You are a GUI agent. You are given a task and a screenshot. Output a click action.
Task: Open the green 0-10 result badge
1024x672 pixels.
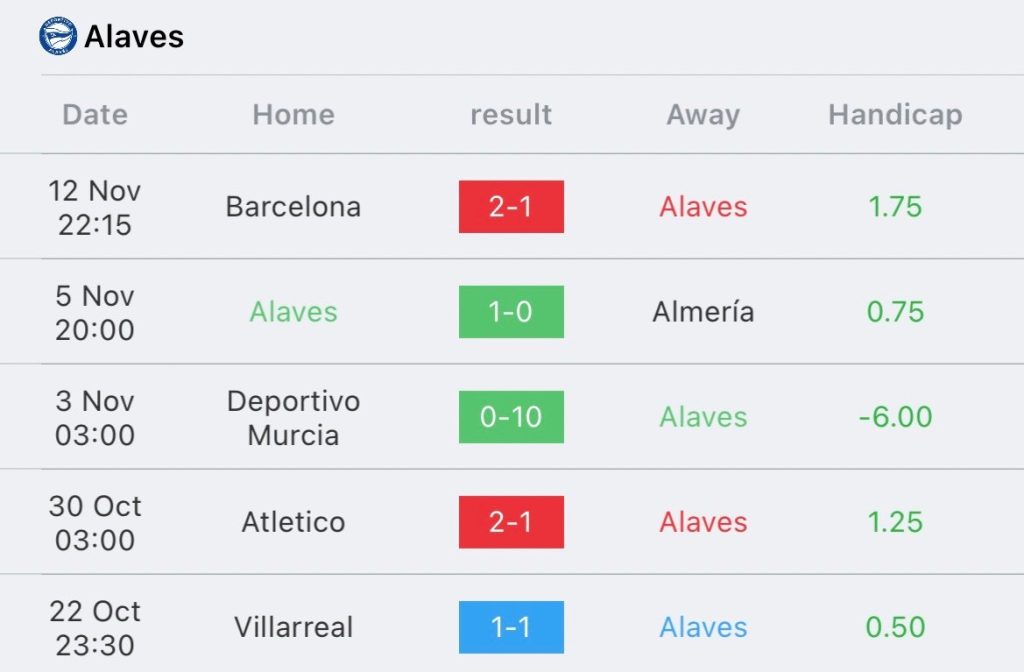(511, 417)
